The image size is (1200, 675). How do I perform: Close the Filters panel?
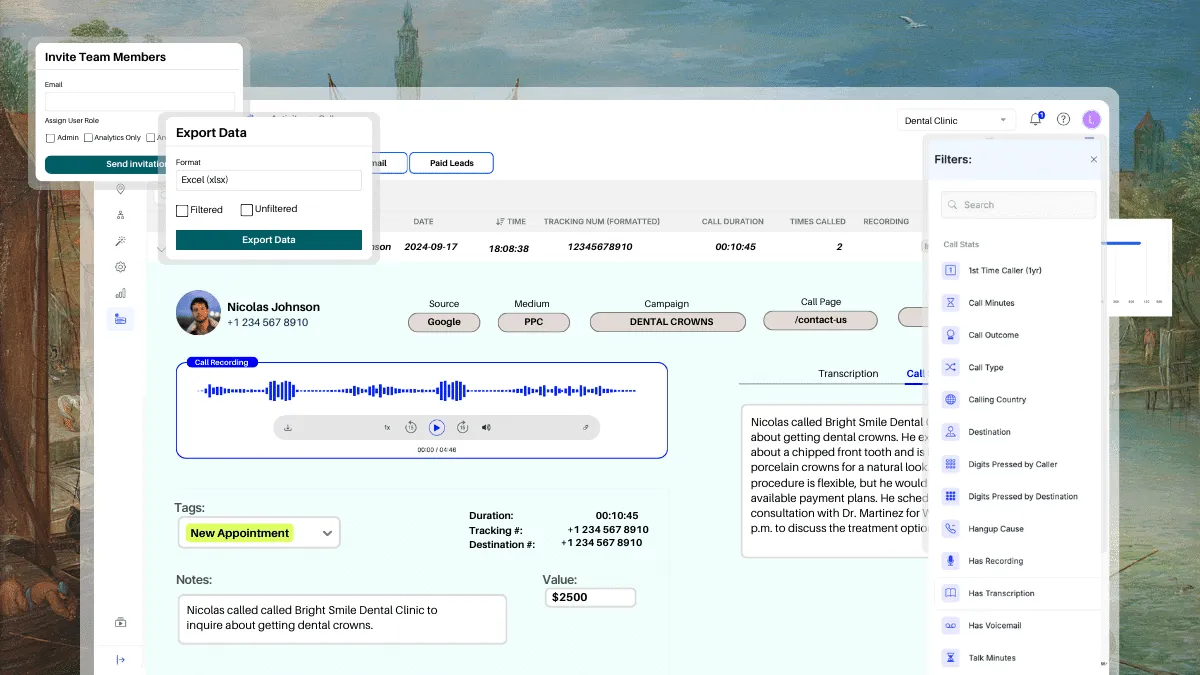1093,159
